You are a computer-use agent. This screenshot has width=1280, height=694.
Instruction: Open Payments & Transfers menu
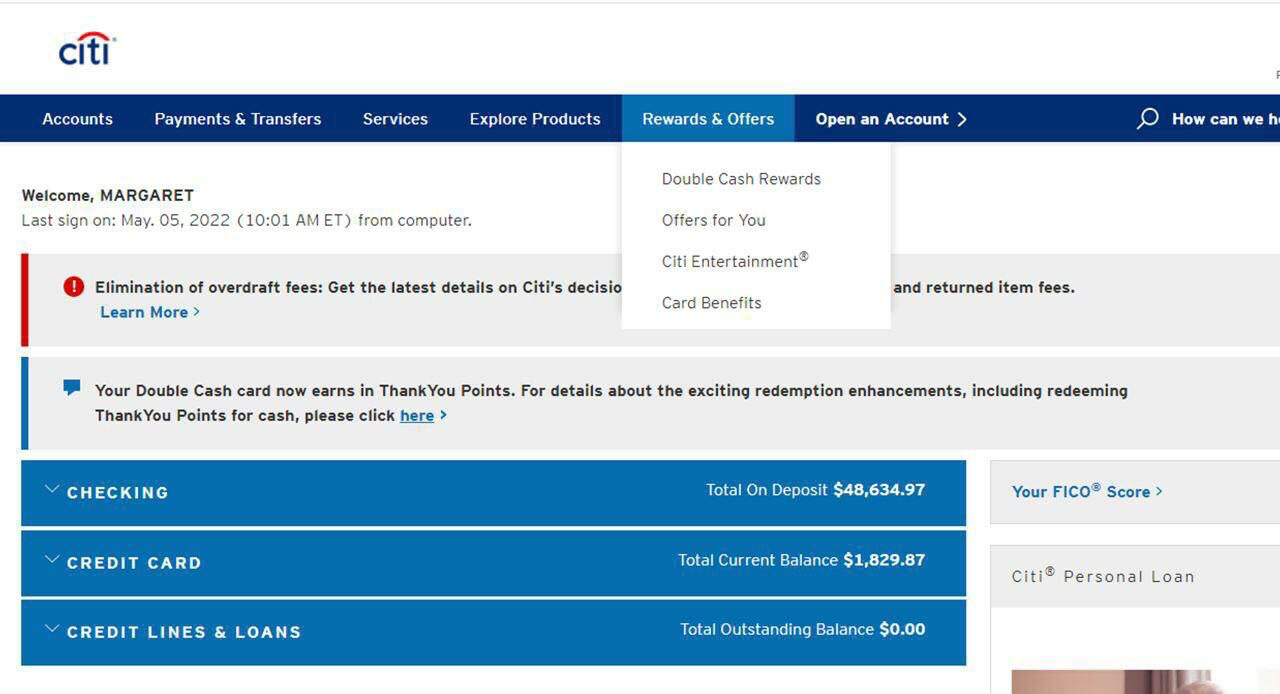(x=238, y=119)
